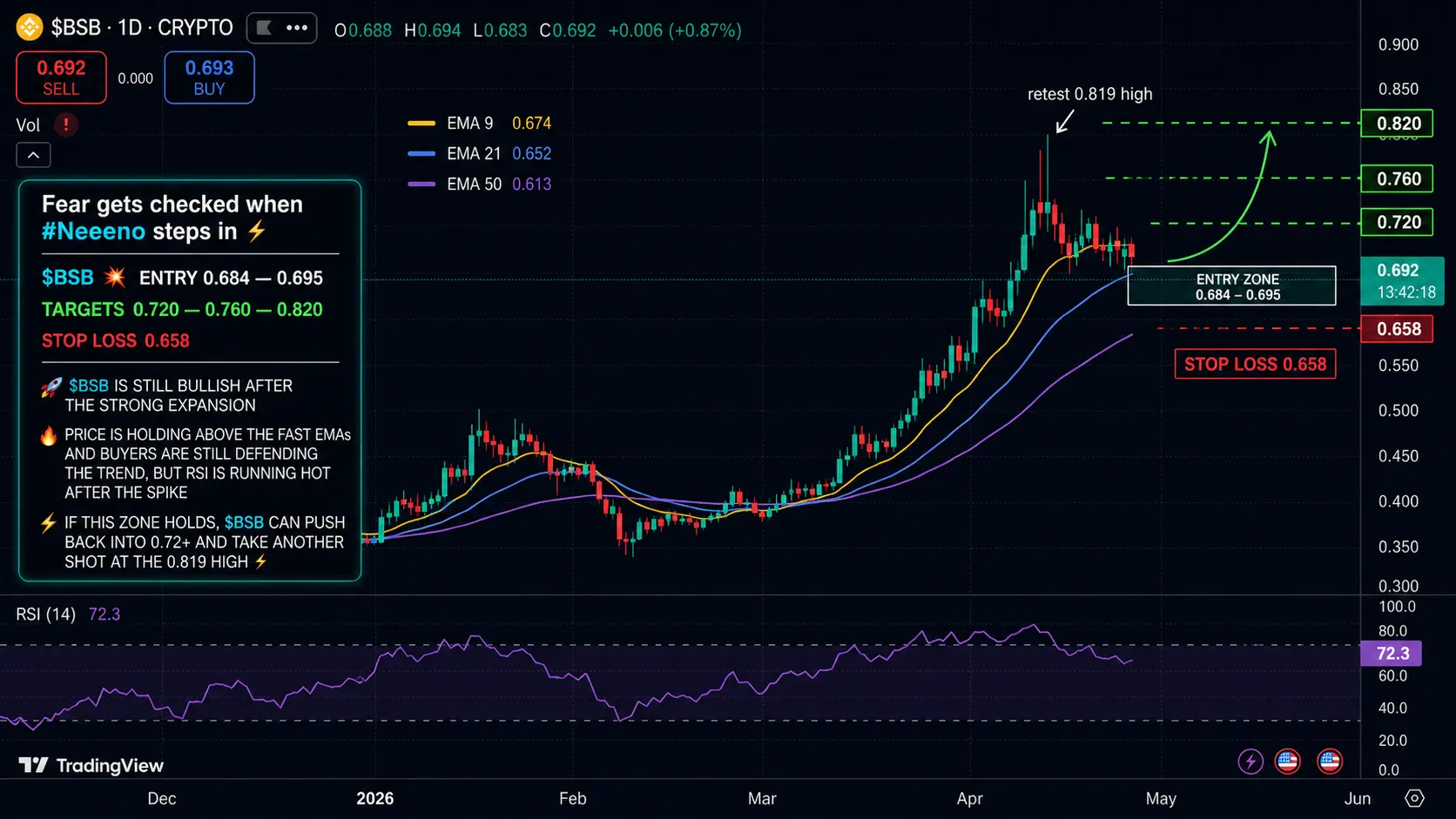Click the first US flag event icon
The height and width of the screenshot is (819, 1456).
coord(1287,762)
